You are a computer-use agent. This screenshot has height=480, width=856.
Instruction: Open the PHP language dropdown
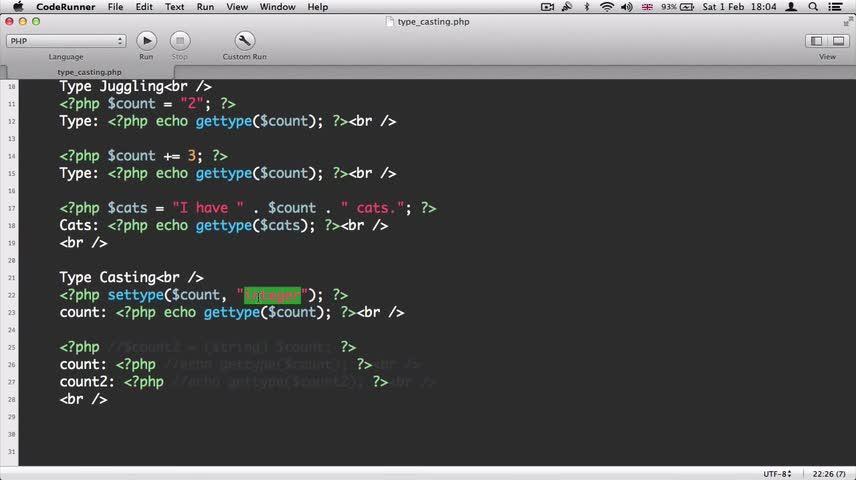coord(66,41)
